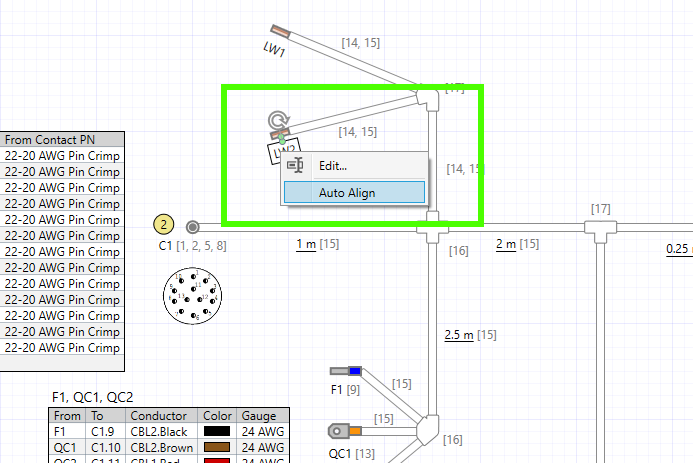Viewport: 693px width, 463px height.
Task: Select the yellow balloon numbered 2
Action: [x=164, y=224]
